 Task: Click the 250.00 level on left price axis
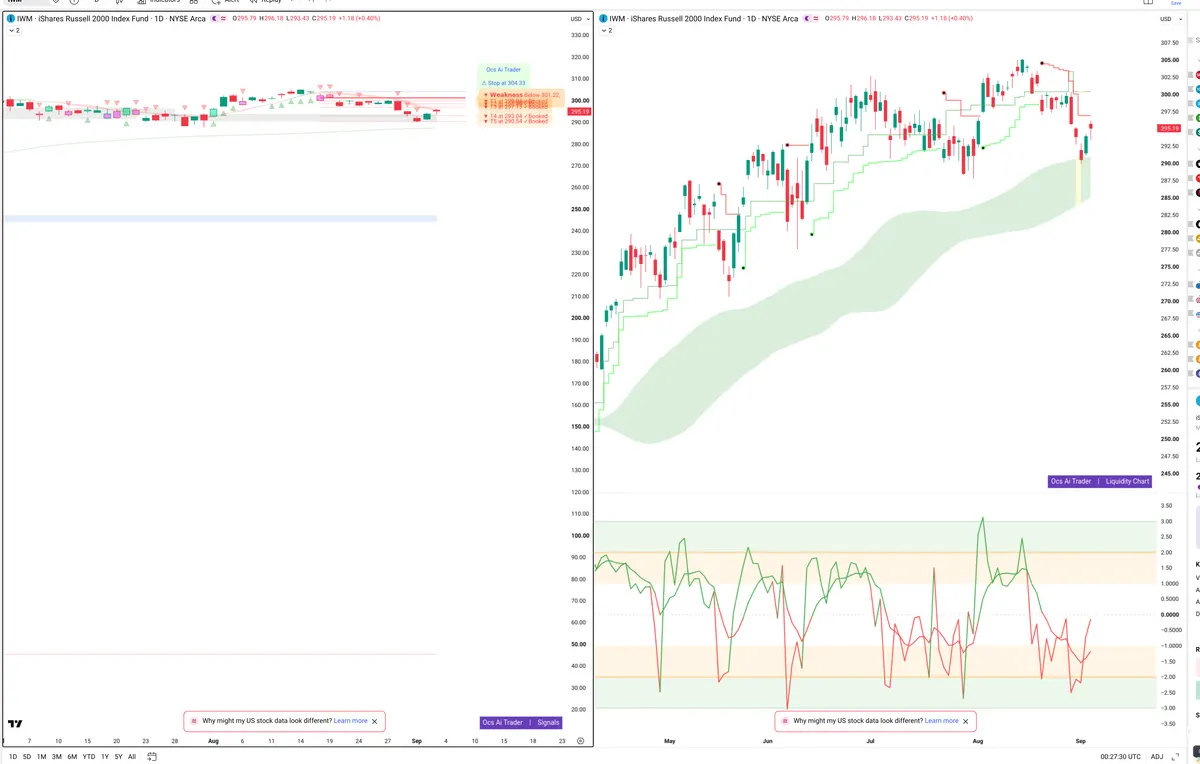point(579,209)
